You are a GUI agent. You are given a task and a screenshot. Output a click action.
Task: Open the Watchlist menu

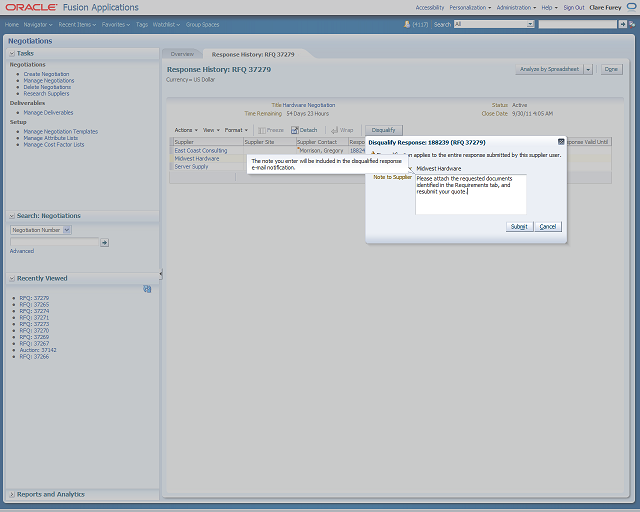(x=166, y=24)
